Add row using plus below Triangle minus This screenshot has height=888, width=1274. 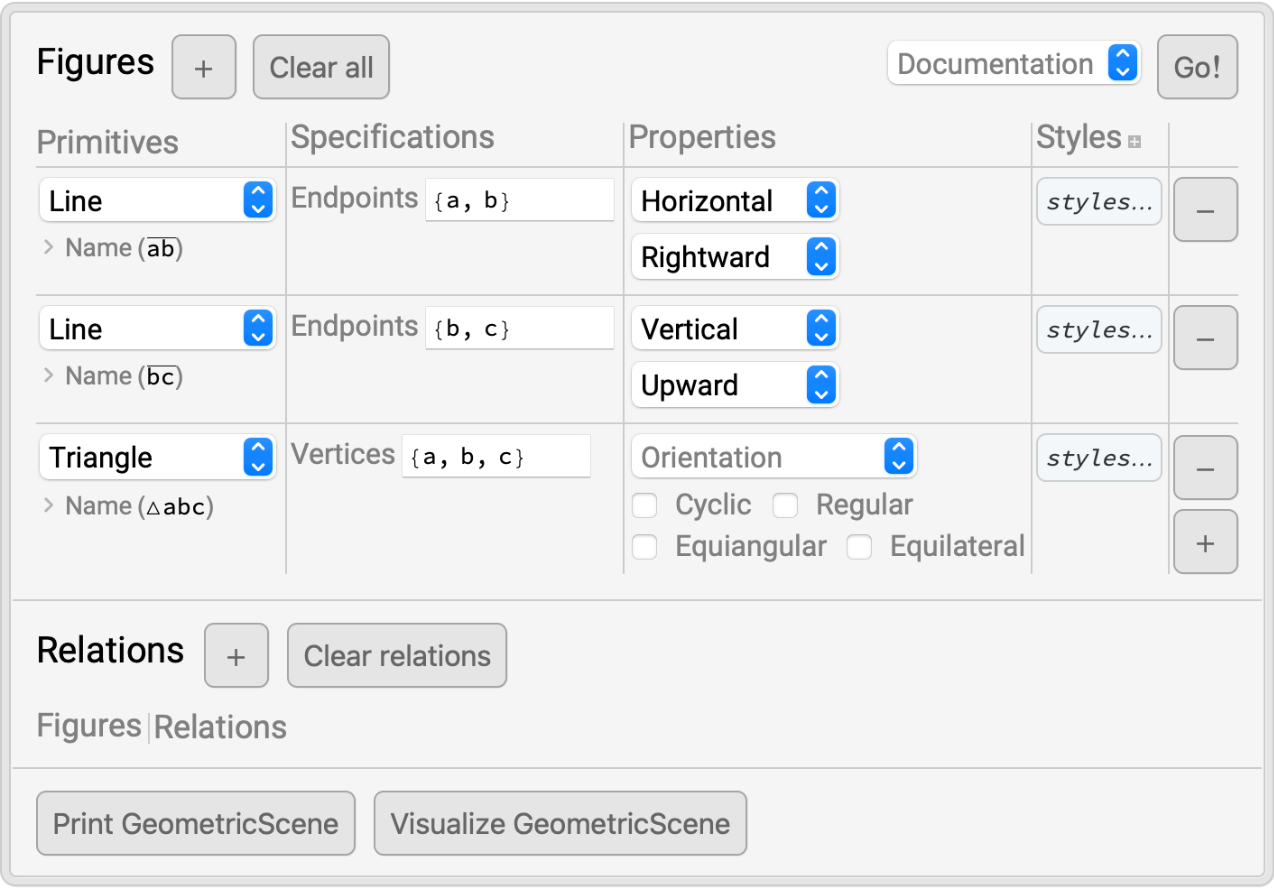(1205, 542)
